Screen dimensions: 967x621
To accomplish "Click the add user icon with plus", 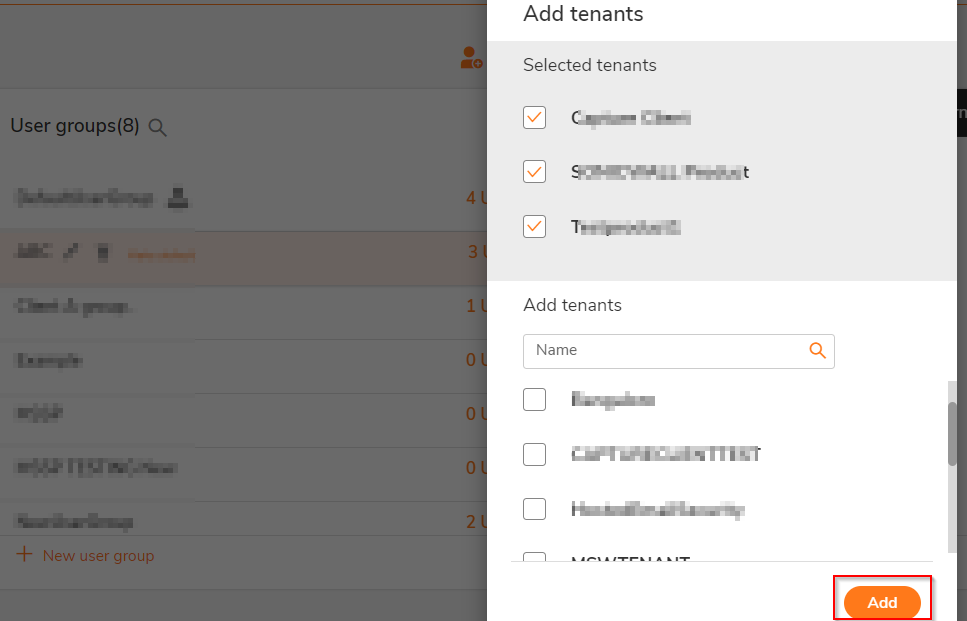I will click(471, 59).
